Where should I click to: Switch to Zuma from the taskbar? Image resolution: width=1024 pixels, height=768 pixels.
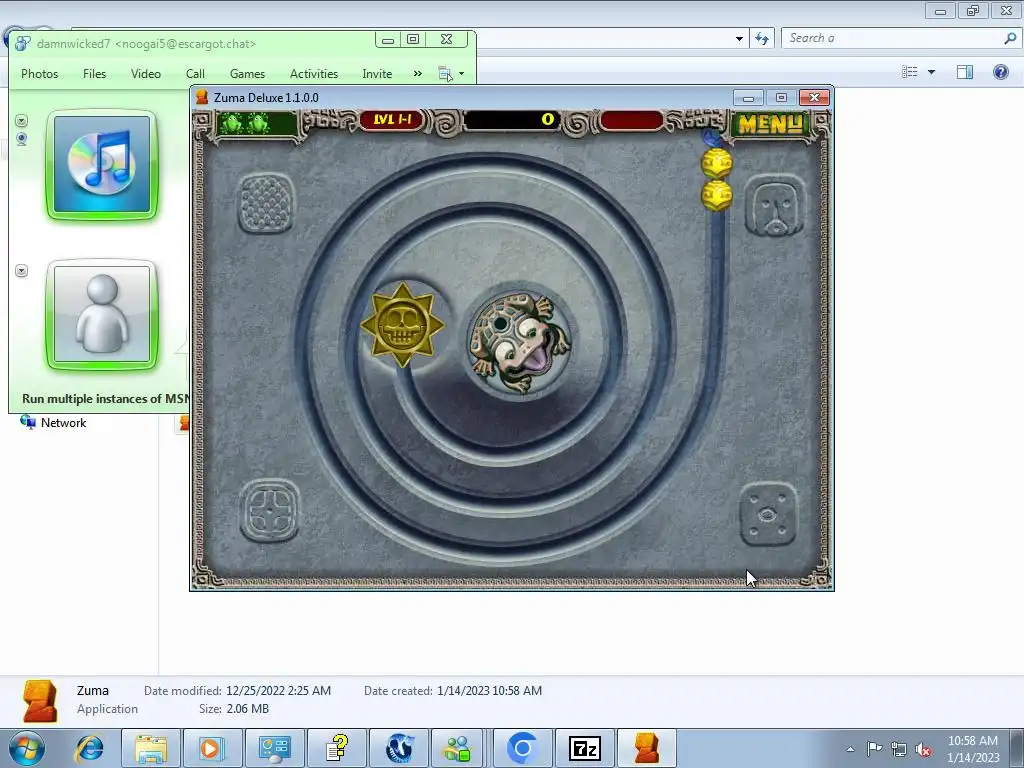coord(647,748)
